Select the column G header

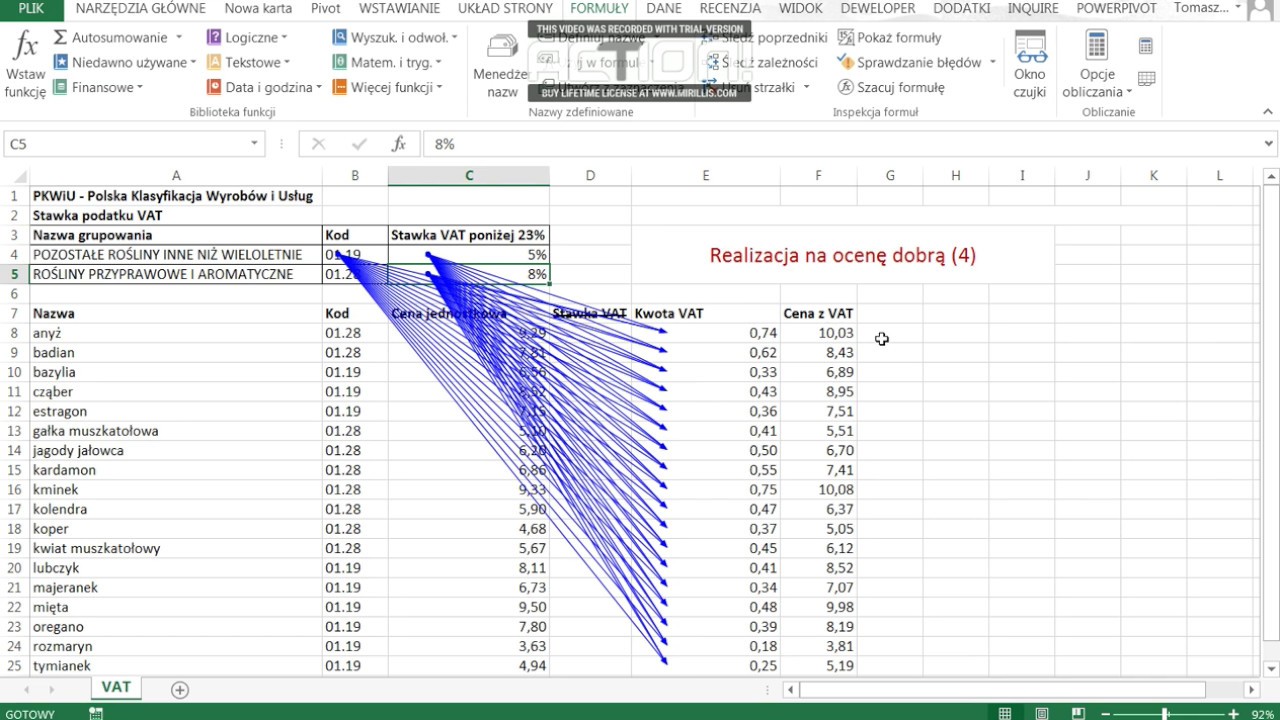tap(890, 176)
